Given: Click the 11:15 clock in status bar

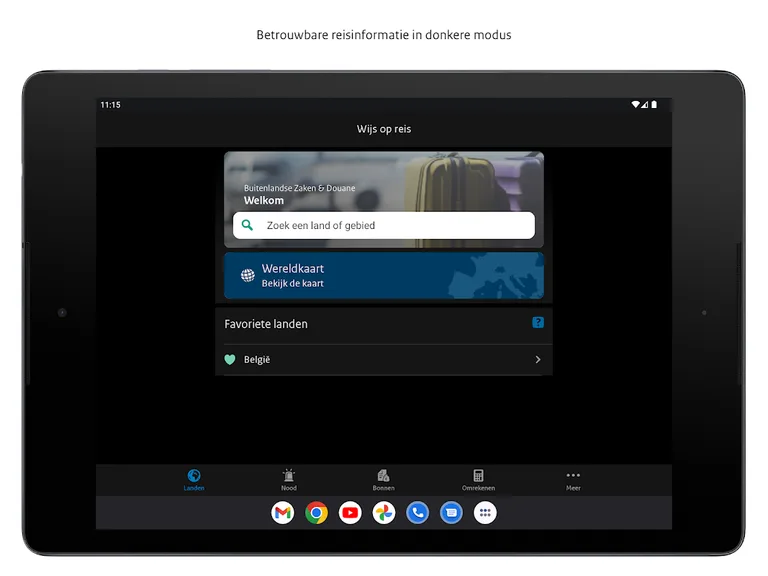Looking at the screenshot, I should pos(111,105).
